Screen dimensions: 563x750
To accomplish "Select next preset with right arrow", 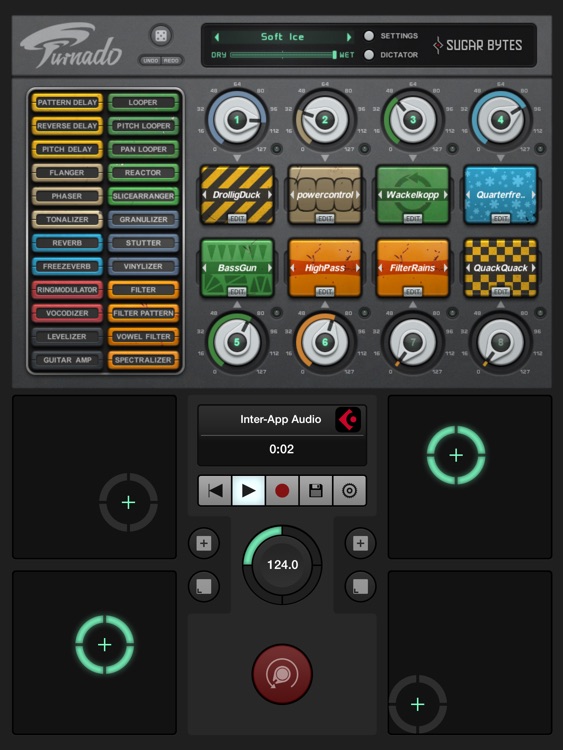I will (349, 37).
